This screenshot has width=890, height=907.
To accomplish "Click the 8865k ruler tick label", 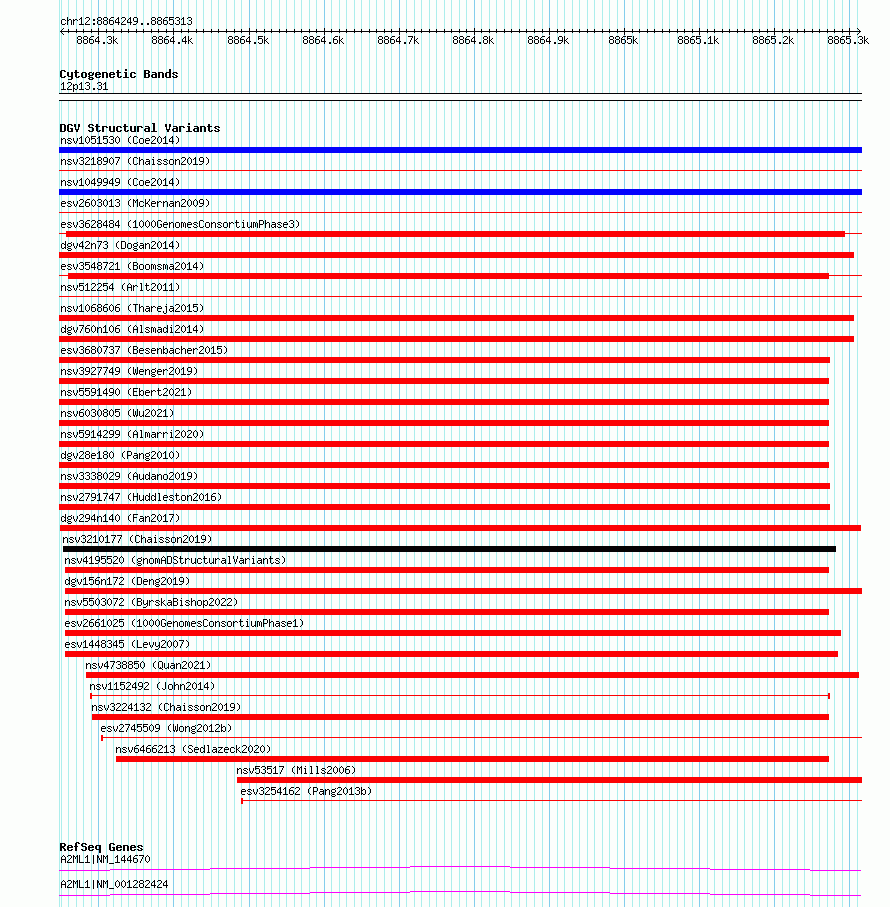I will point(623,40).
